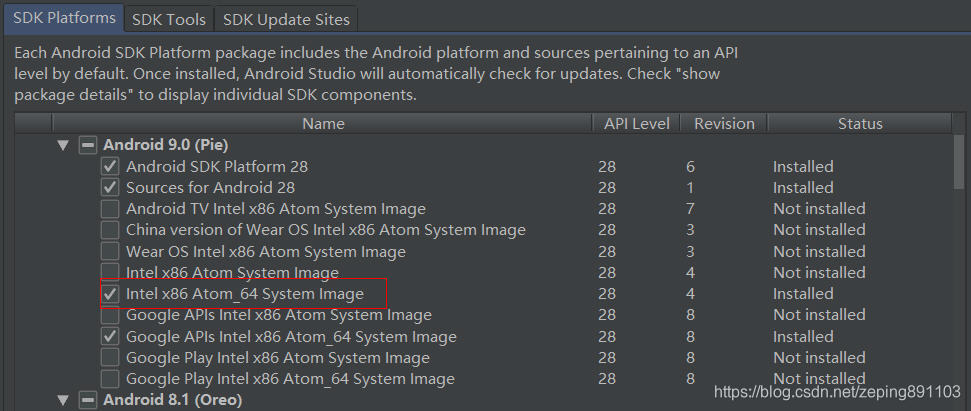971x411 pixels.
Task: Select 'Google Play Intel x86 Atom System Image' text
Action: pyautogui.click(x=277, y=358)
